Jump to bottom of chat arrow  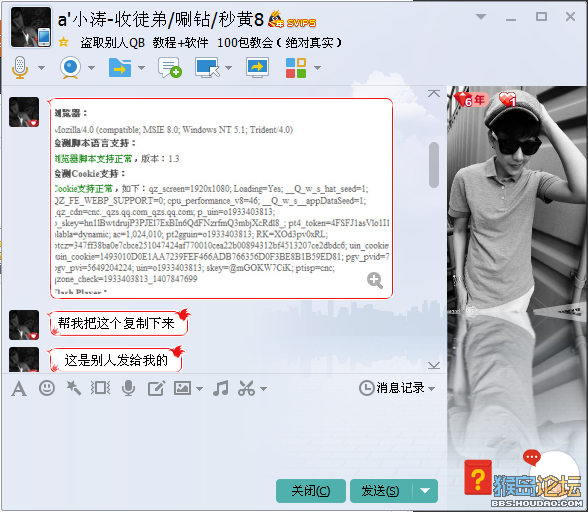[434, 365]
